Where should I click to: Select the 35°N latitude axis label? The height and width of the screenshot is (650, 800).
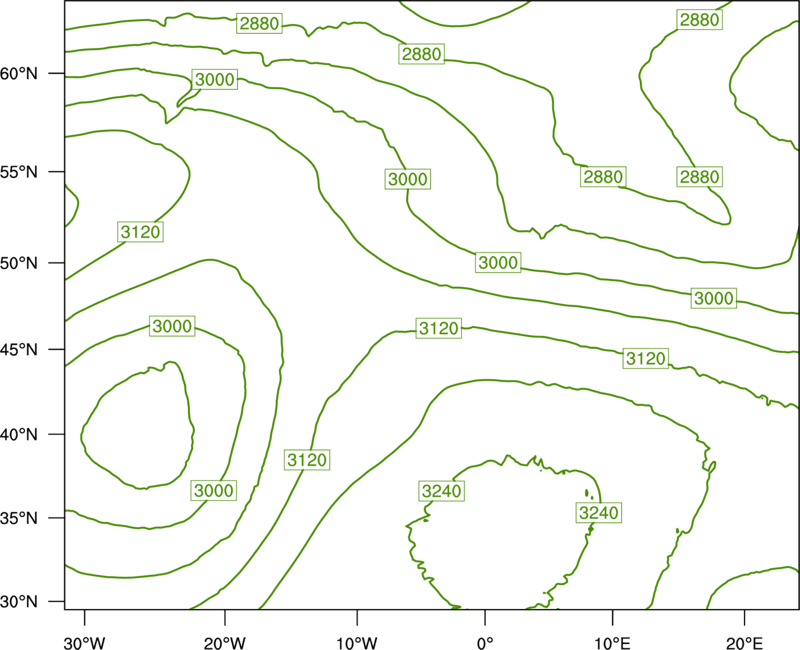pos(19,518)
